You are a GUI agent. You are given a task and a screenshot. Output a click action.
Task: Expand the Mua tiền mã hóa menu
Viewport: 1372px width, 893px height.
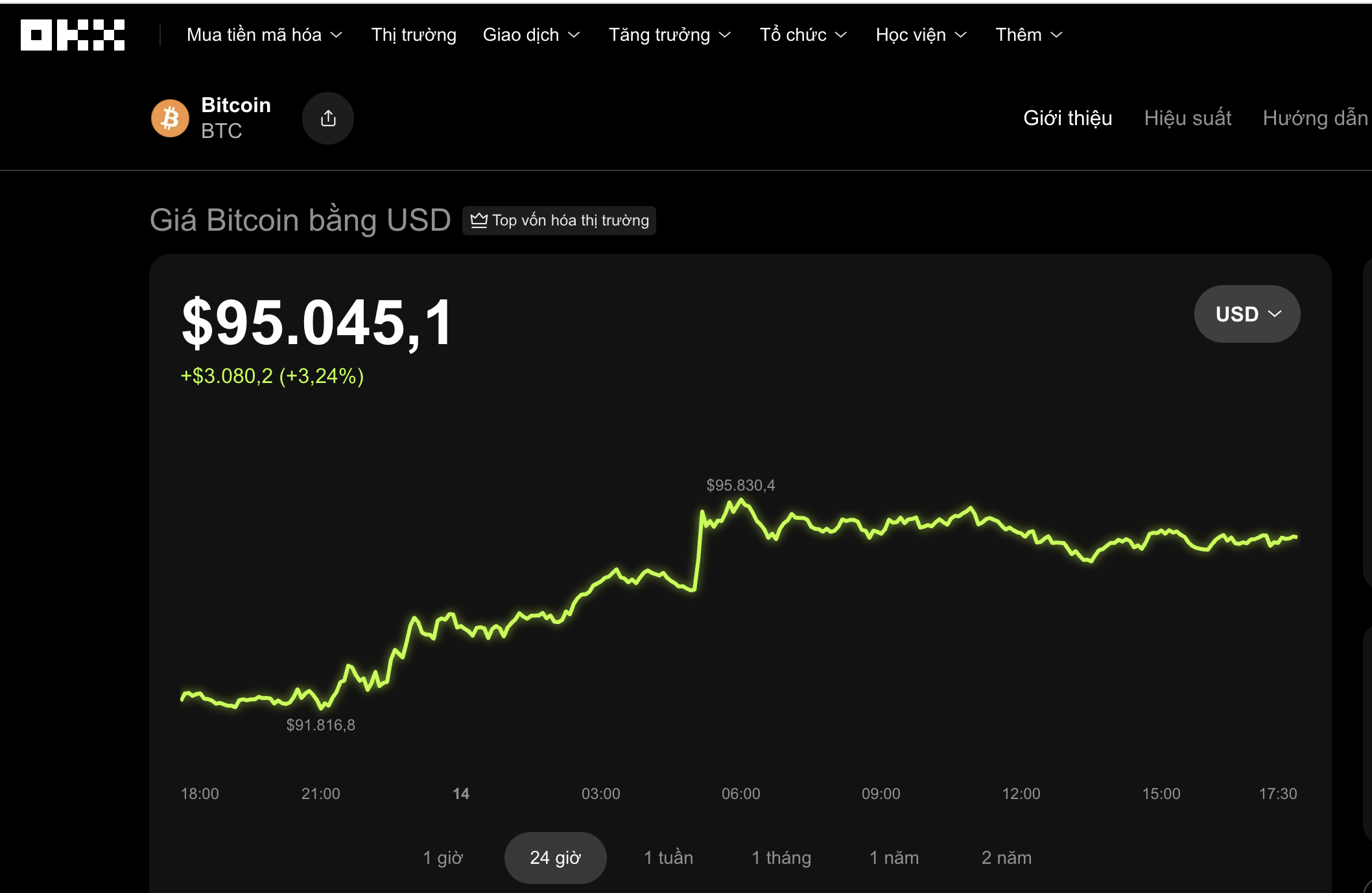point(263,35)
